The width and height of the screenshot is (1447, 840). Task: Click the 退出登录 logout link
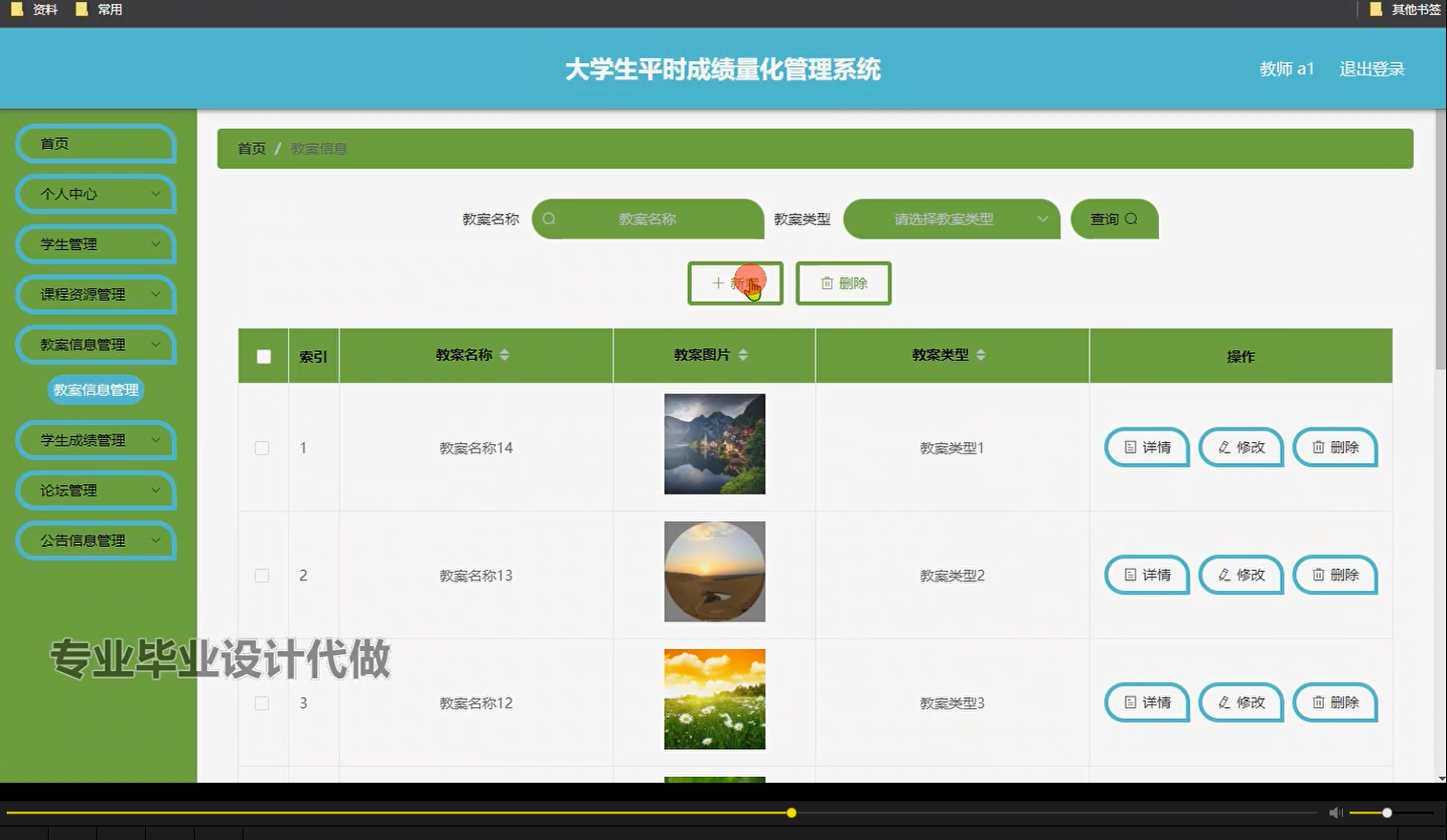pos(1372,68)
